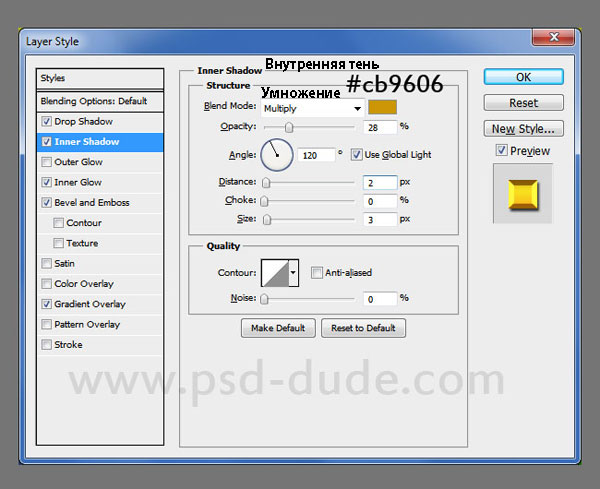
Task: Select the Bevel and Emboss style row
Action: [x=100, y=202]
